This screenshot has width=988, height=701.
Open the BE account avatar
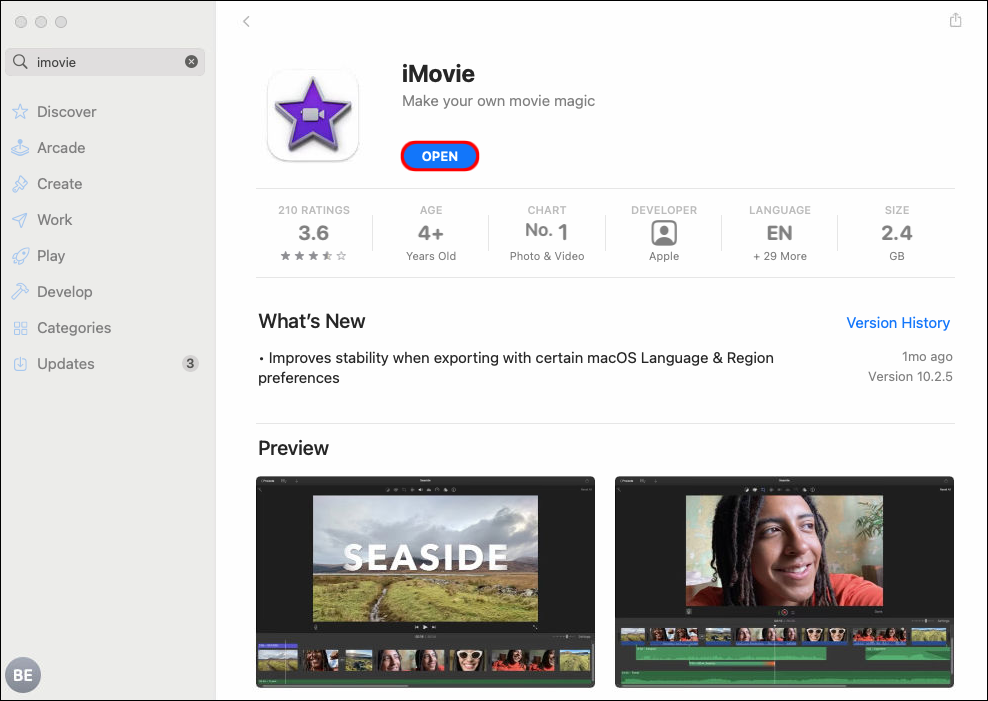click(23, 675)
